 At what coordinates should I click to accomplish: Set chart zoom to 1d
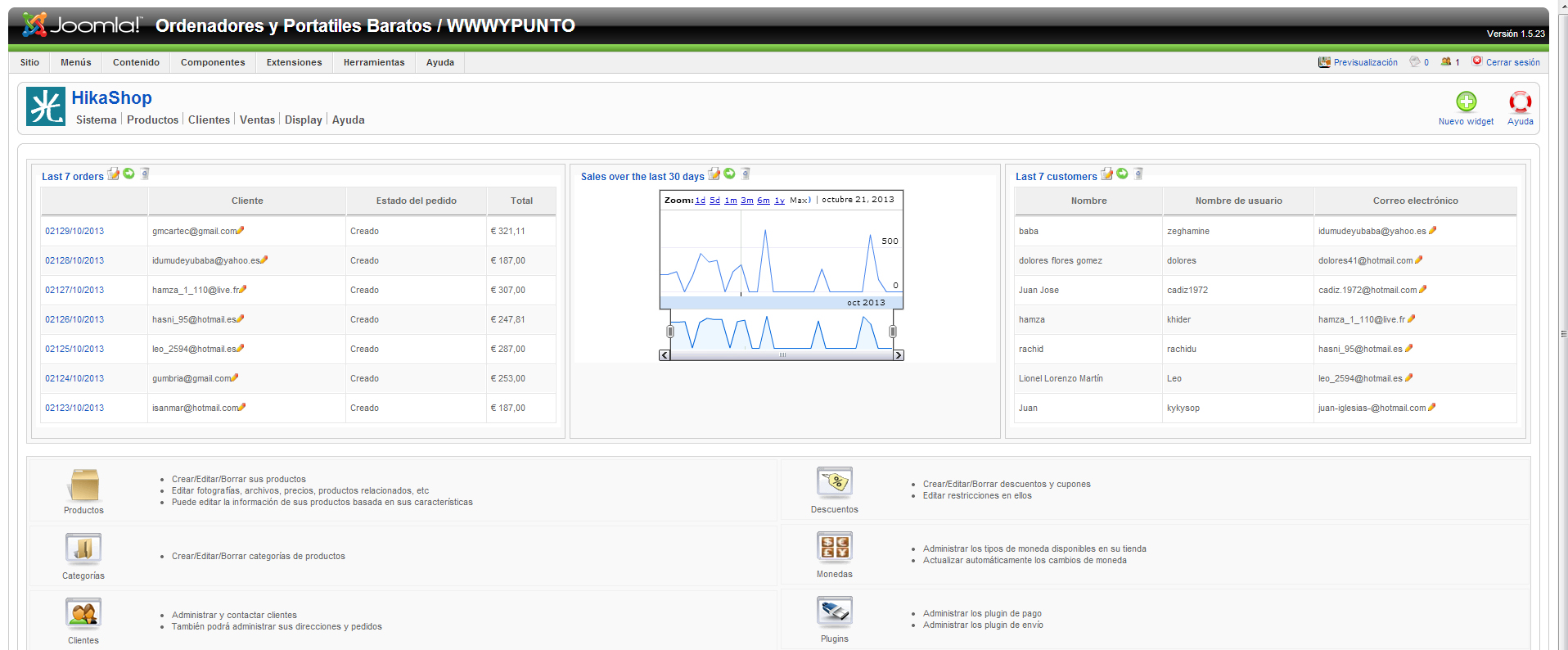(700, 200)
